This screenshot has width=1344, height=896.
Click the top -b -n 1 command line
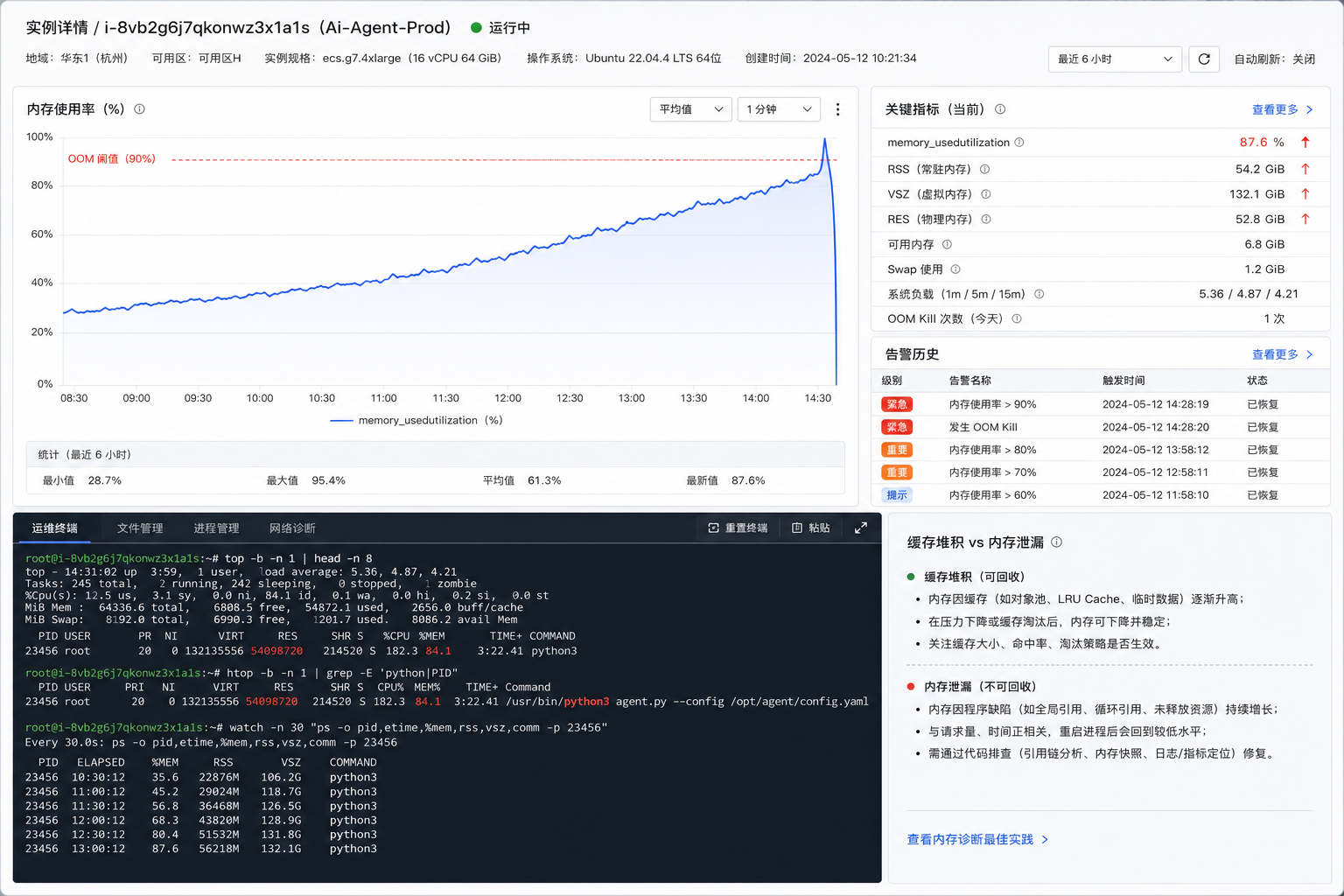click(199, 558)
